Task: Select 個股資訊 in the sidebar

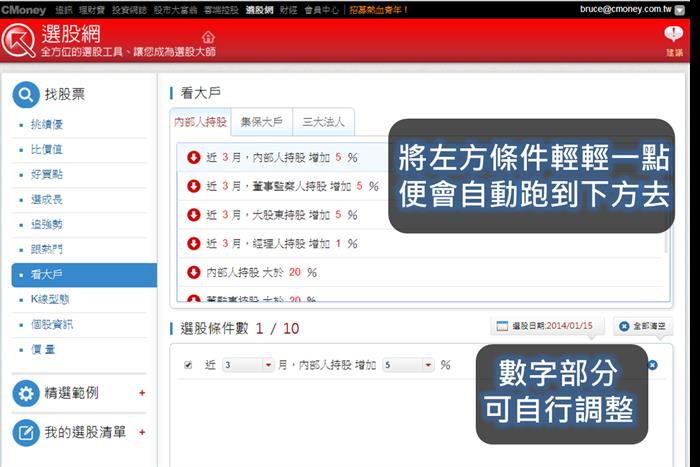Action: 52,325
